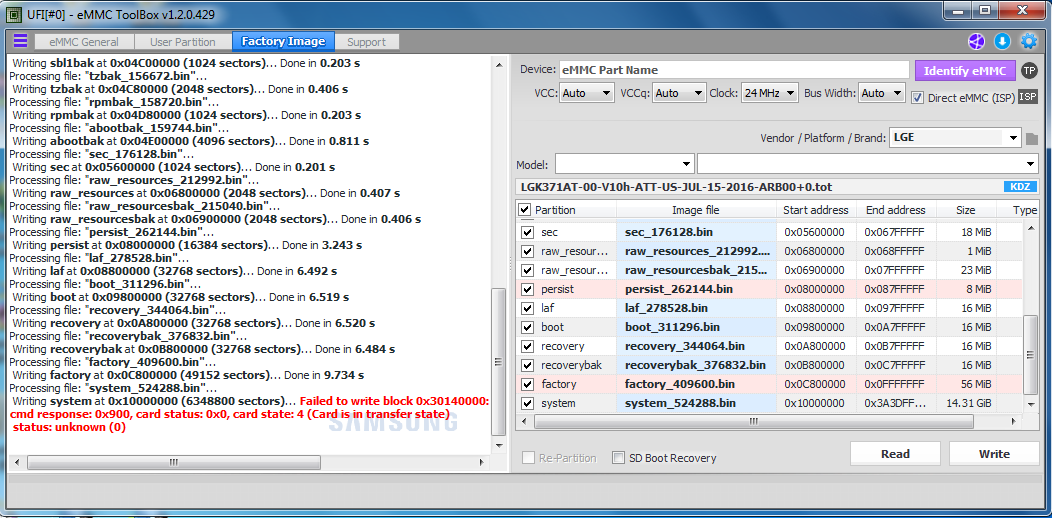Click the 0x087FFFFF end address cell
The height and width of the screenshot is (518, 1052).
tap(896, 290)
